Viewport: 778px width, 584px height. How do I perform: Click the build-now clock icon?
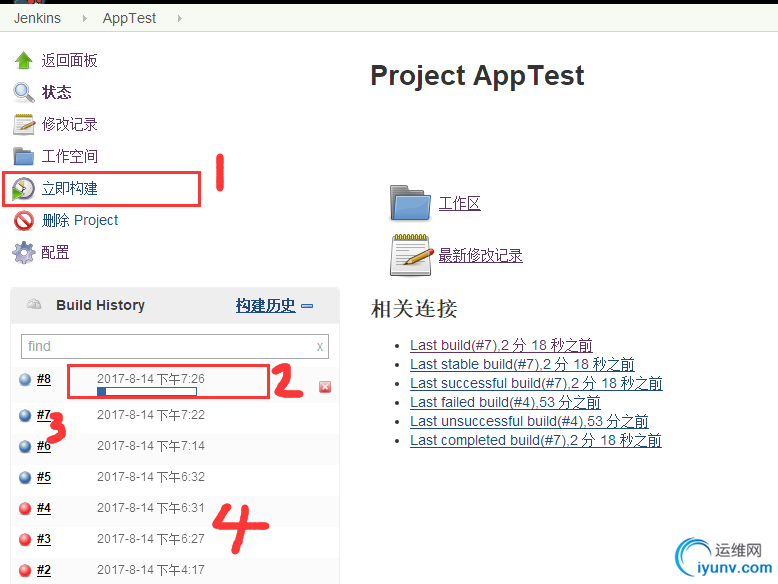point(23,189)
